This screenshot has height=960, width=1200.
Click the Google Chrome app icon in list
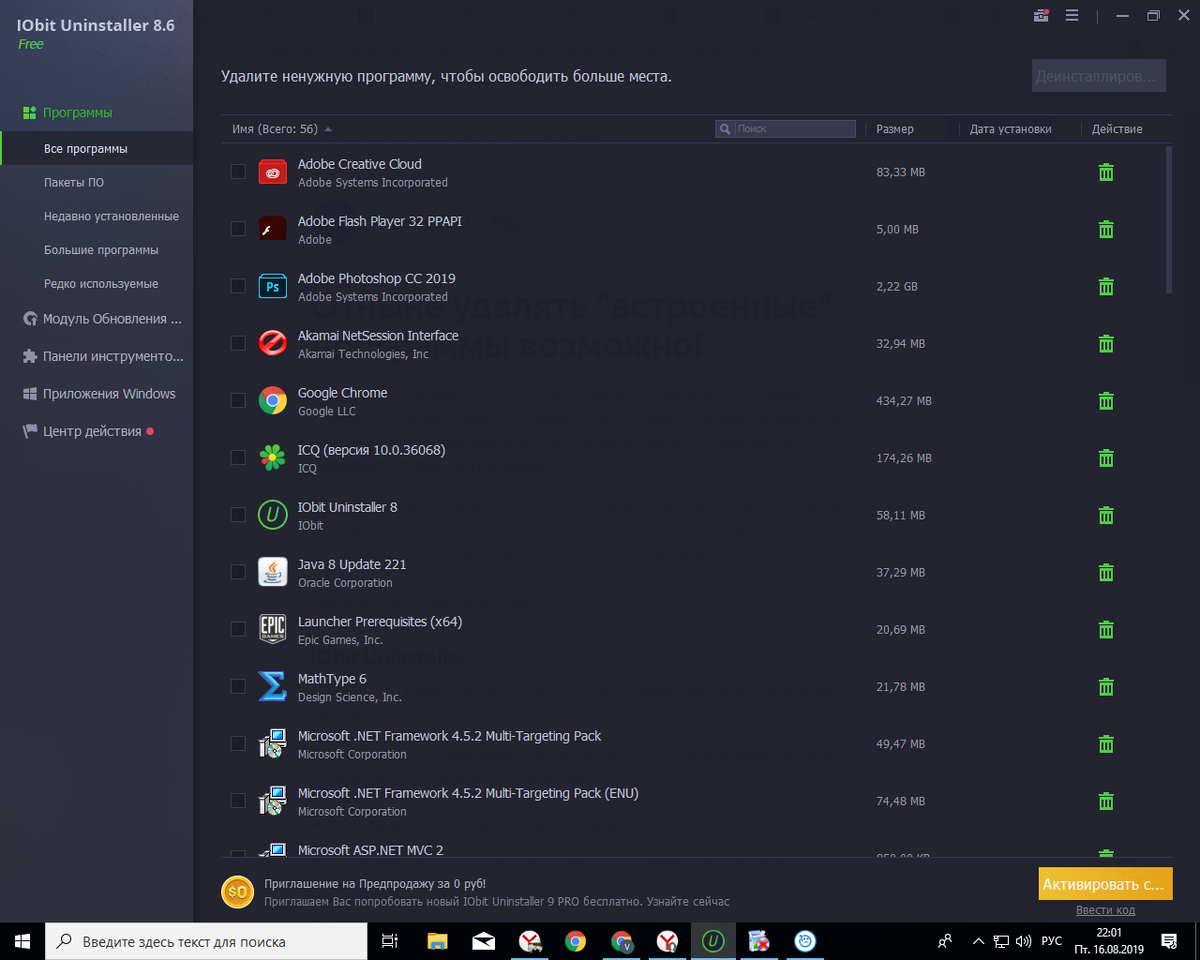tap(273, 401)
